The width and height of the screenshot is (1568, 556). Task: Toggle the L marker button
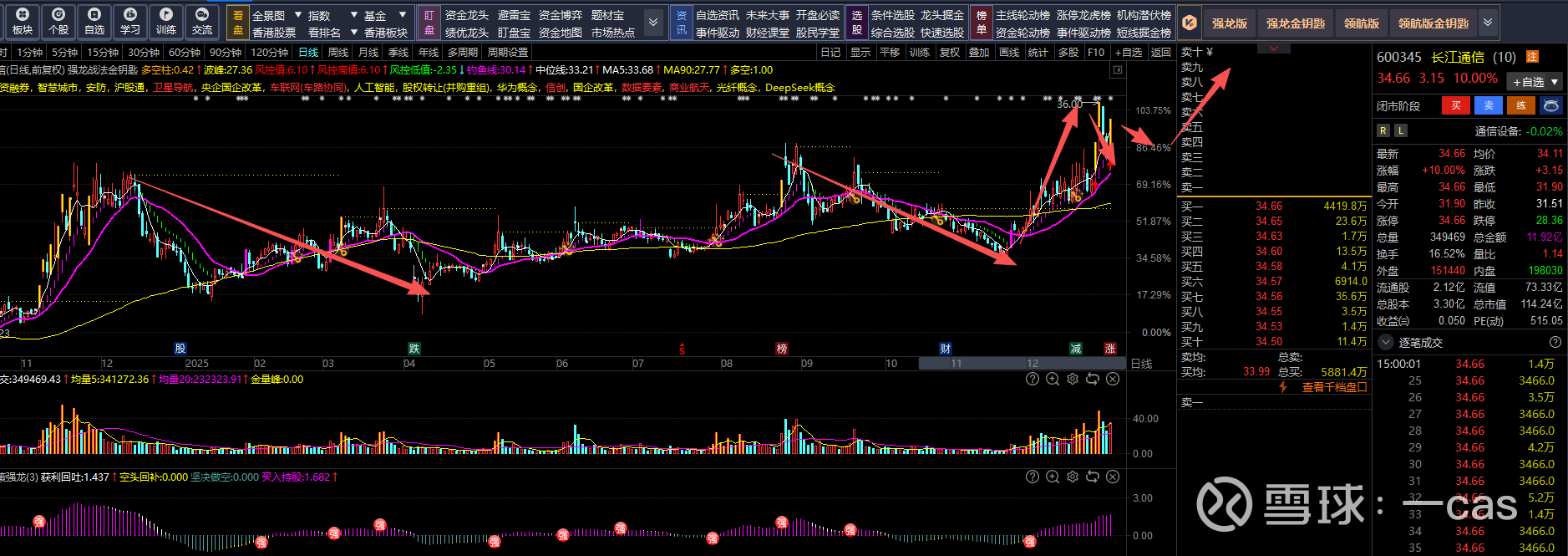point(1401,130)
